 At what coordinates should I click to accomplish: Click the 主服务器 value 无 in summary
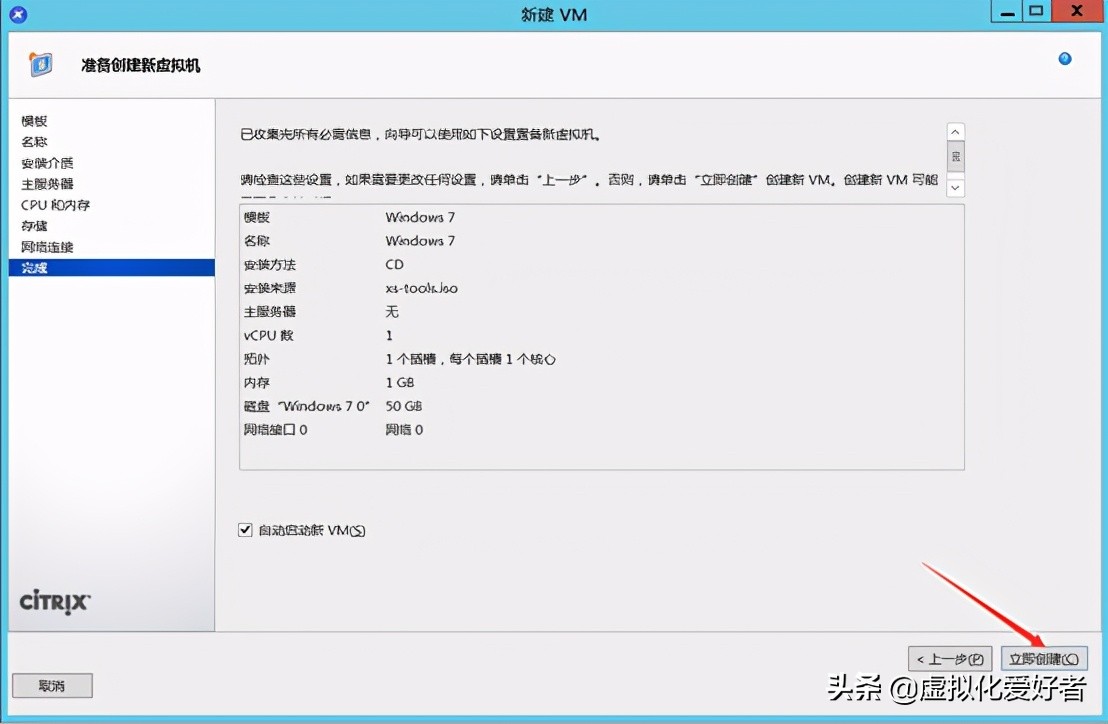pyautogui.click(x=392, y=311)
